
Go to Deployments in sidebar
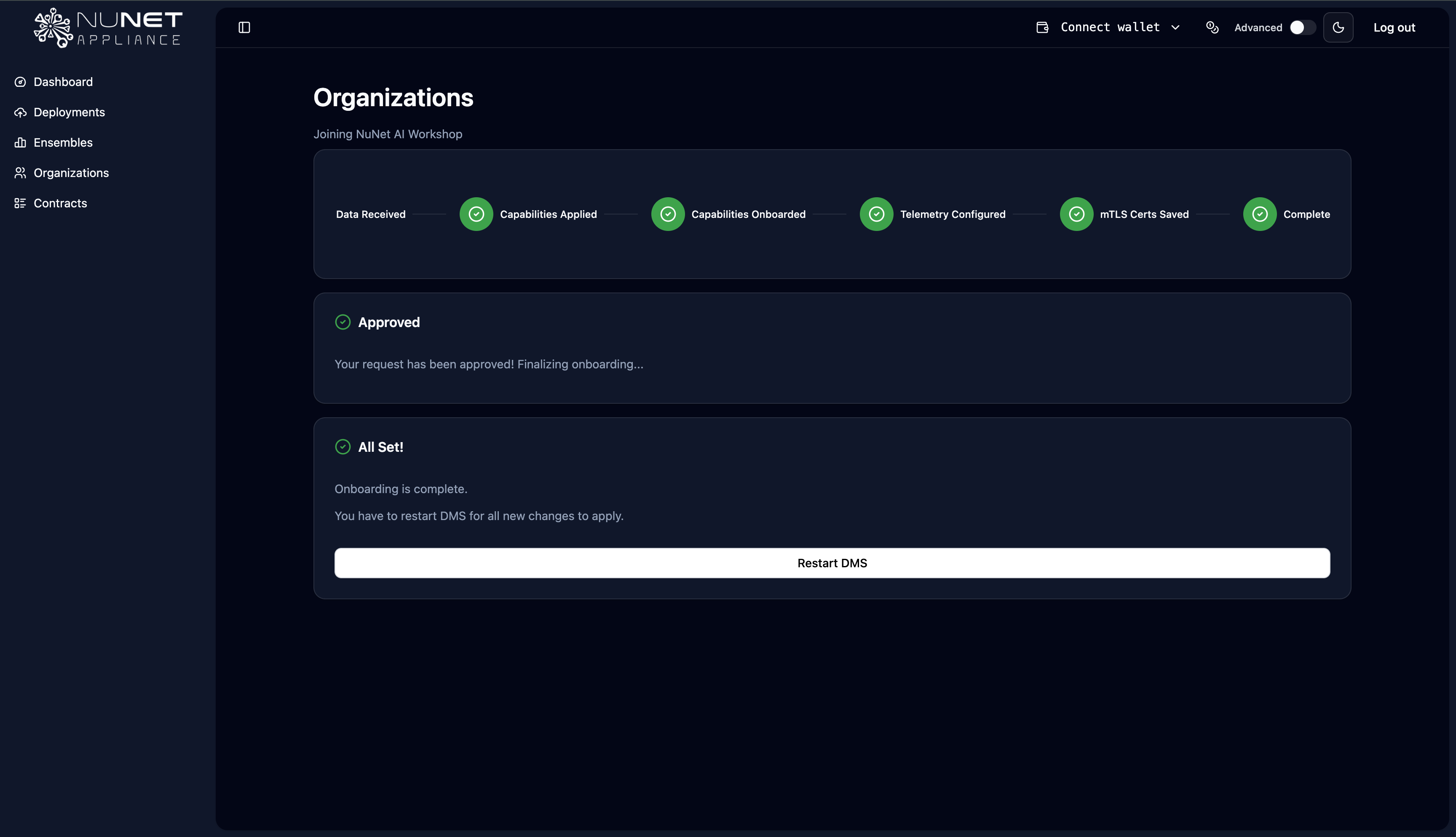pyautogui.click(x=69, y=113)
